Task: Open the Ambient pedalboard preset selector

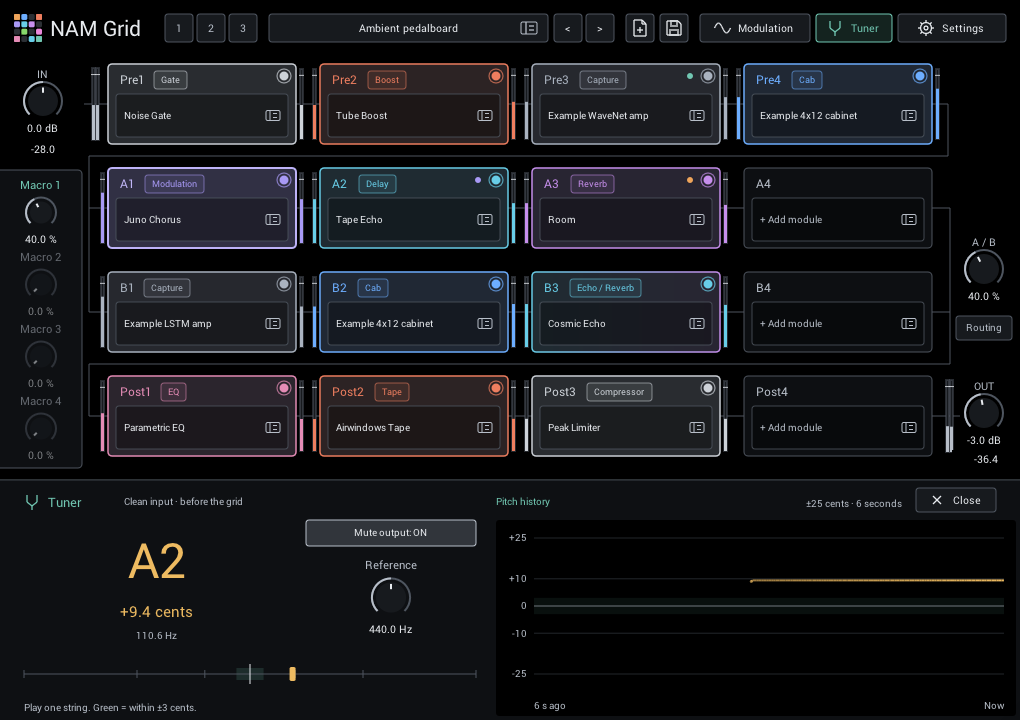Action: point(409,29)
